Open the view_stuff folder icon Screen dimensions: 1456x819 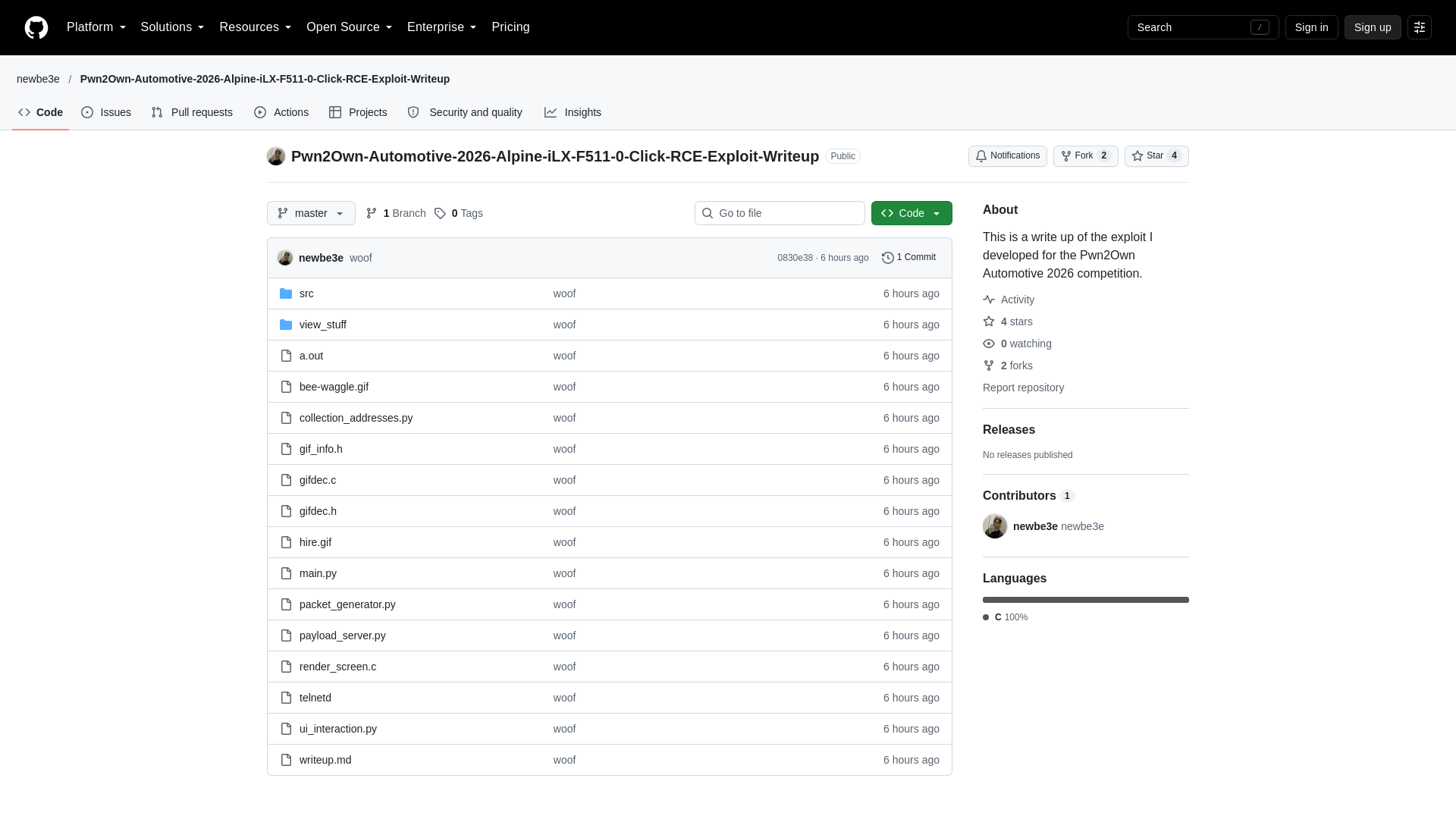coord(286,325)
